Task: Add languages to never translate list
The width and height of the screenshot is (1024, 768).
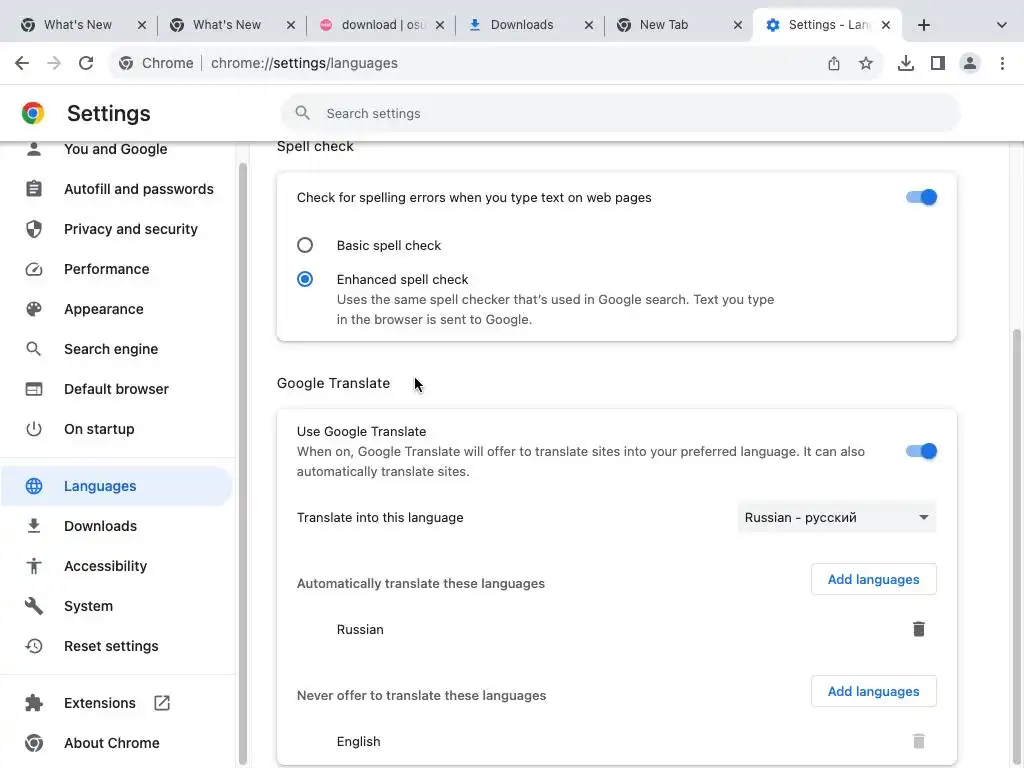Action: (x=873, y=691)
